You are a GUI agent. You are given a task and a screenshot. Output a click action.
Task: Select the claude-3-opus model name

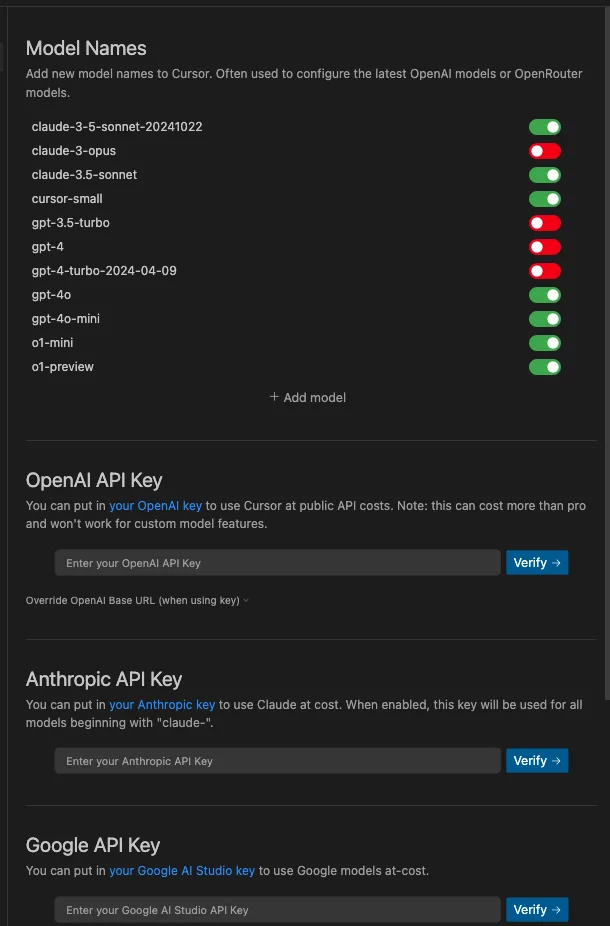[74, 151]
